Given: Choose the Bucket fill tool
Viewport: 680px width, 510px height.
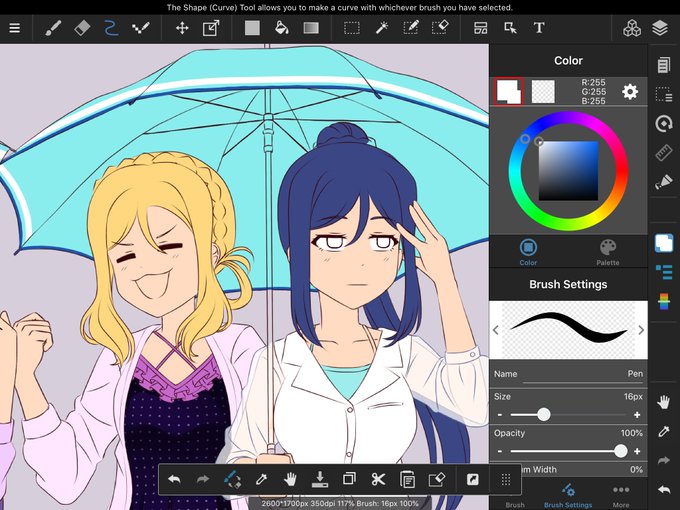Looking at the screenshot, I should (282, 28).
